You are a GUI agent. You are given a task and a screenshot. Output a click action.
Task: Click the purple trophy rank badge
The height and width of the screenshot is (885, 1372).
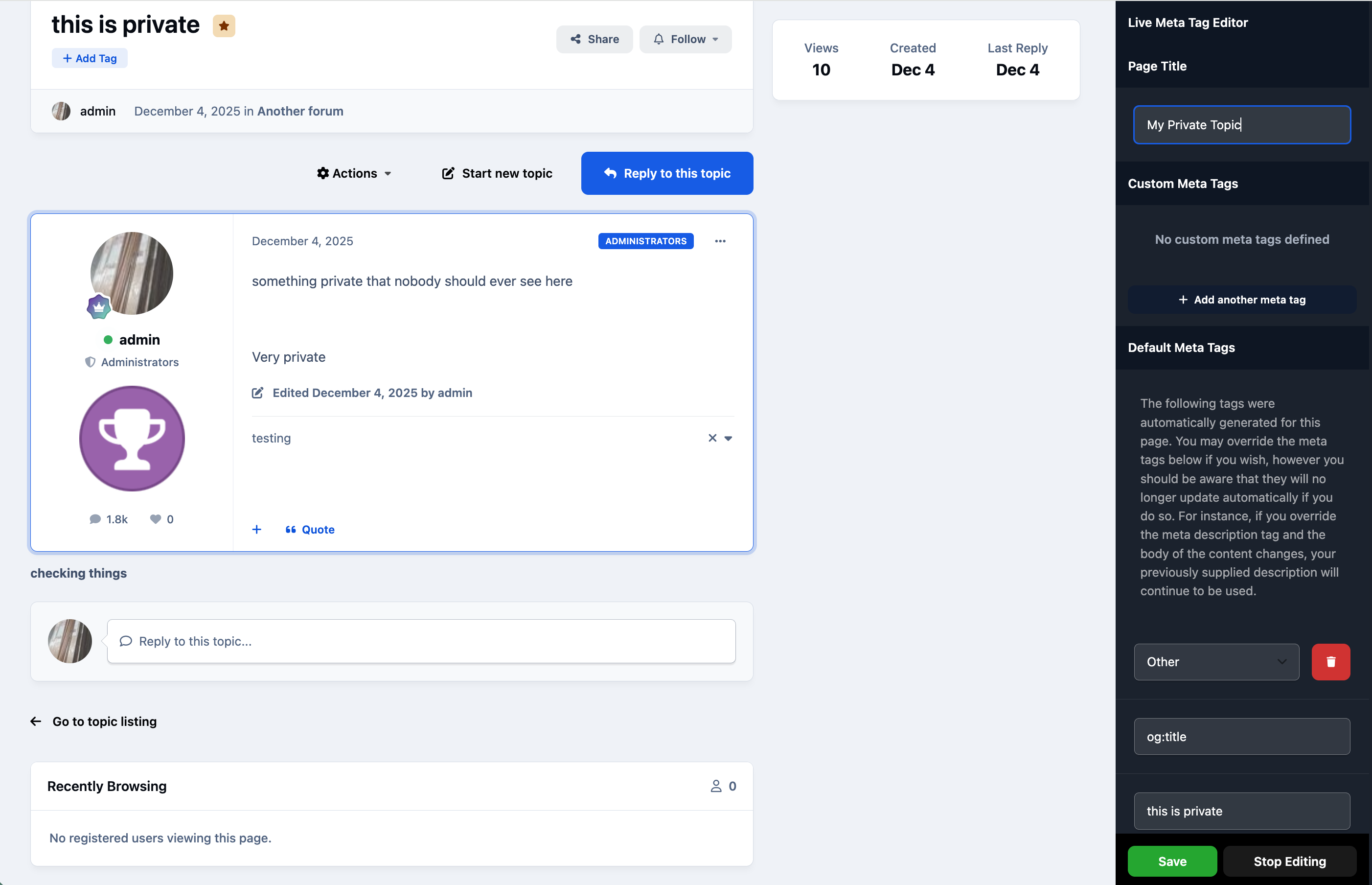pyautogui.click(x=132, y=439)
